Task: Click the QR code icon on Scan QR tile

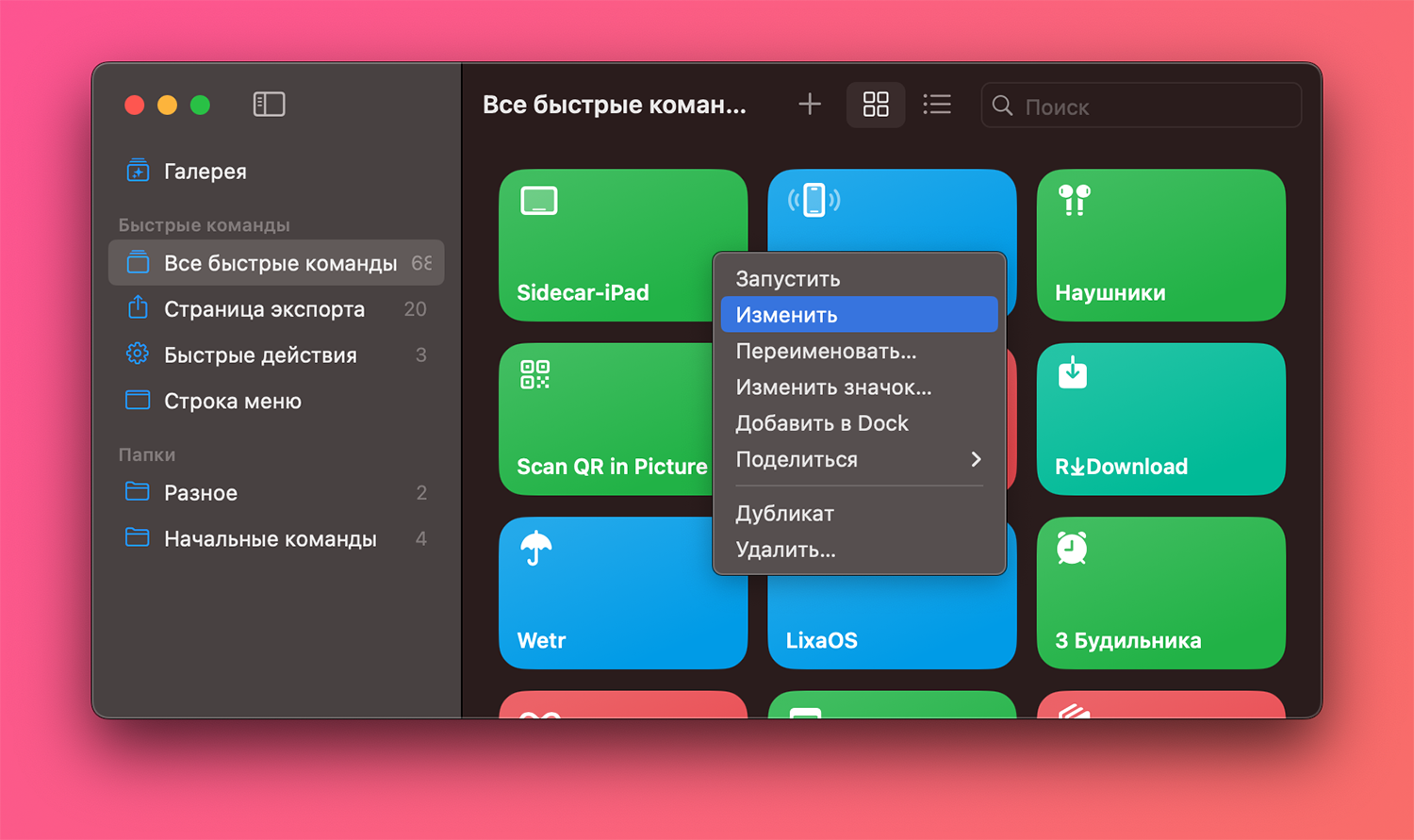Action: [535, 374]
